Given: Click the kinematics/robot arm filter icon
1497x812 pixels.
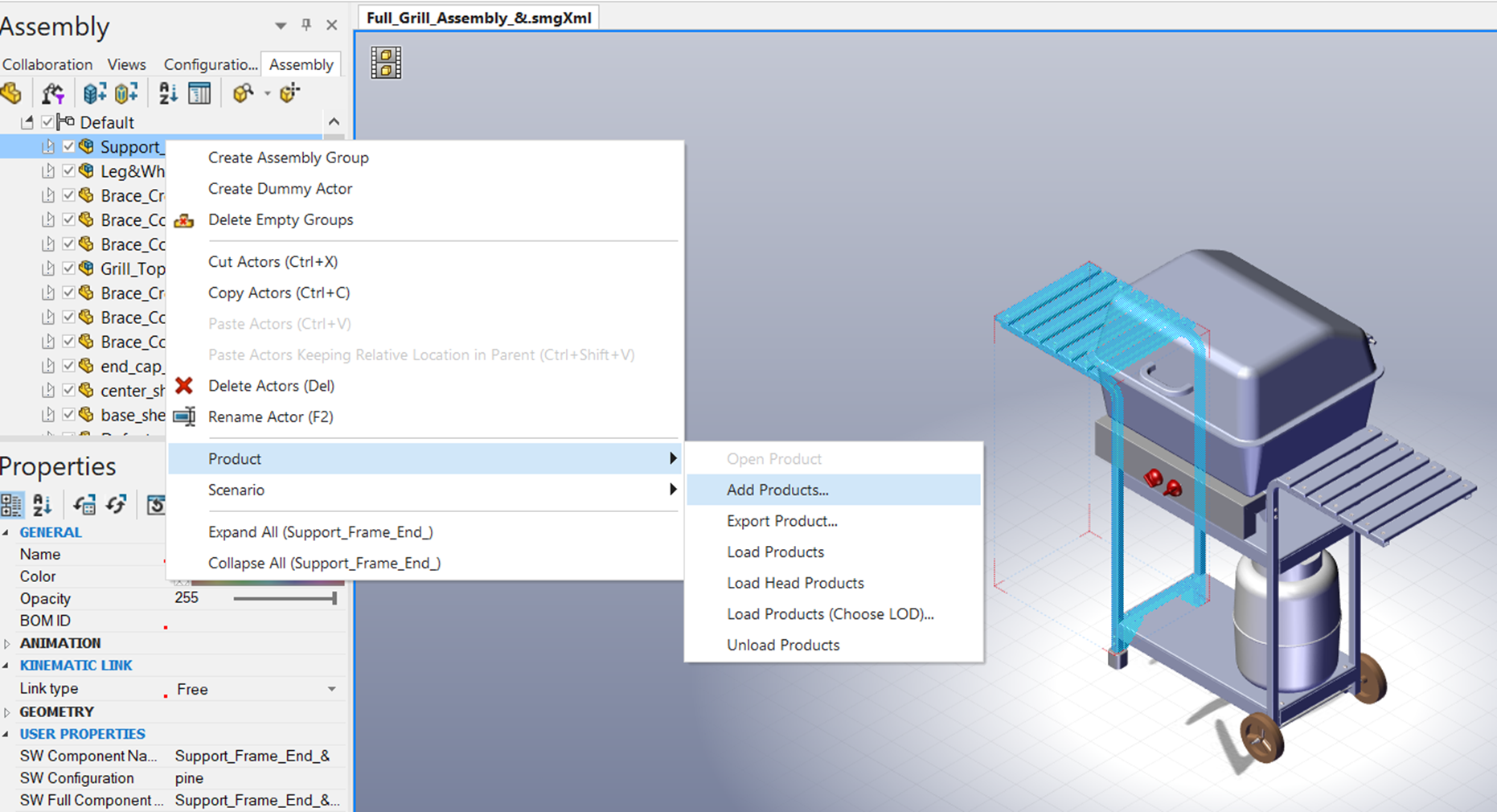Looking at the screenshot, I should [x=52, y=92].
